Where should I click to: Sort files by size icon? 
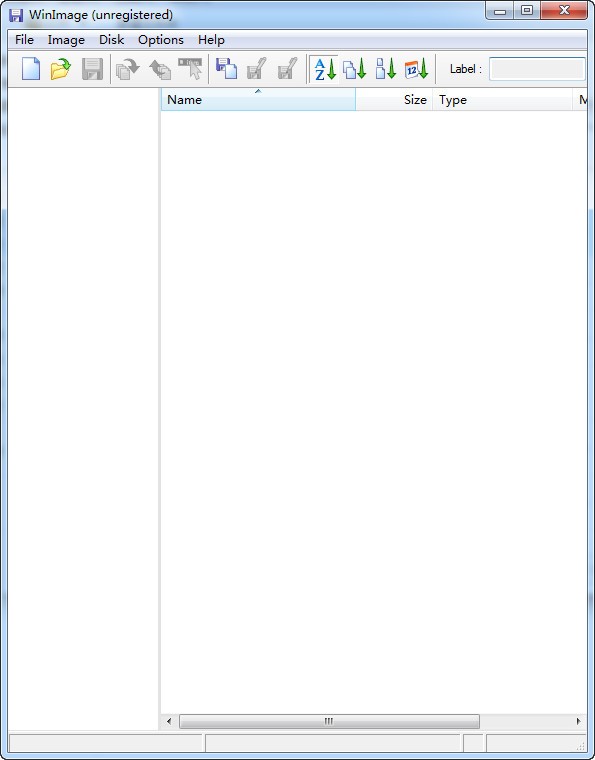point(386,69)
